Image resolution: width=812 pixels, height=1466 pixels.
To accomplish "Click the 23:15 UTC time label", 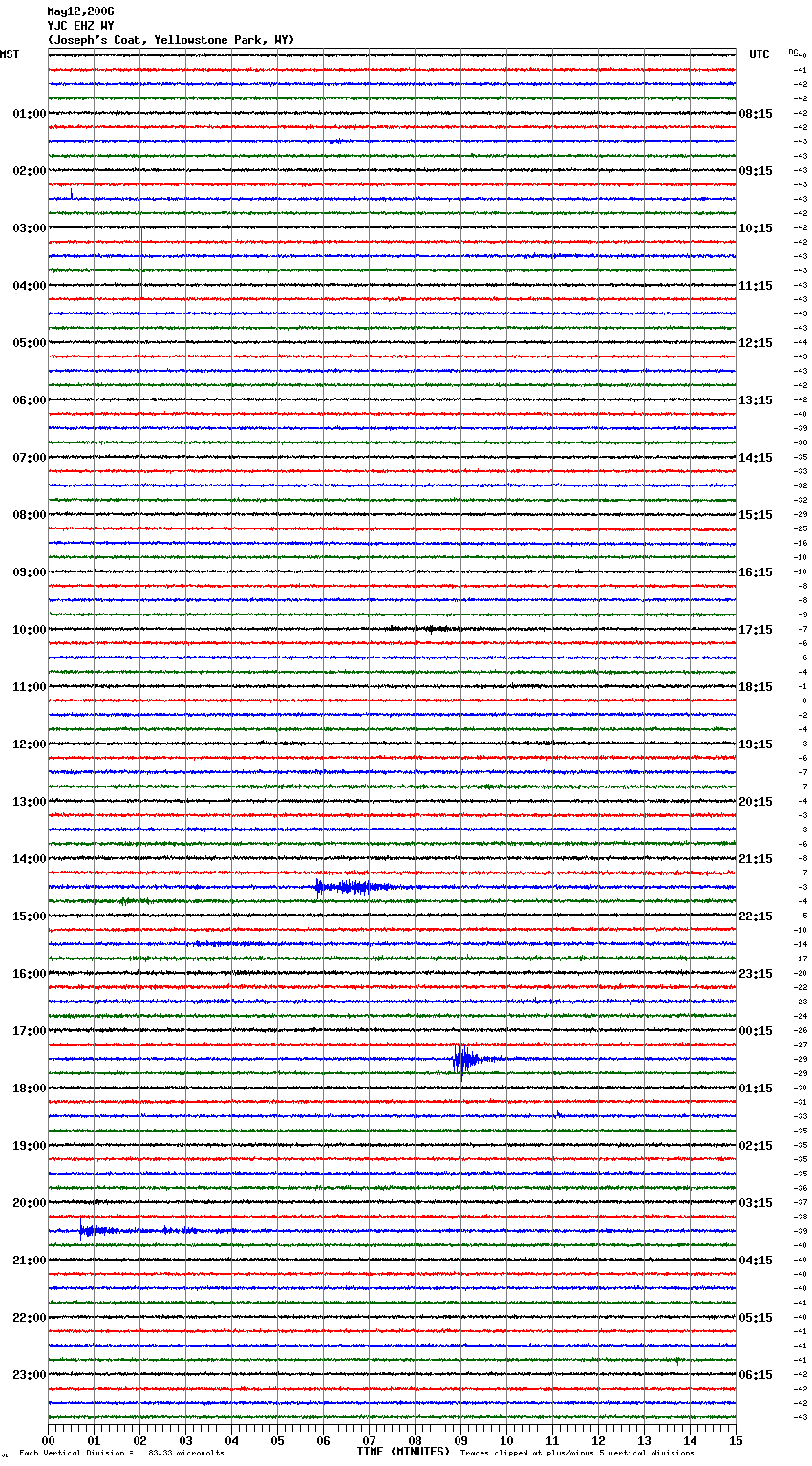I will click(756, 974).
